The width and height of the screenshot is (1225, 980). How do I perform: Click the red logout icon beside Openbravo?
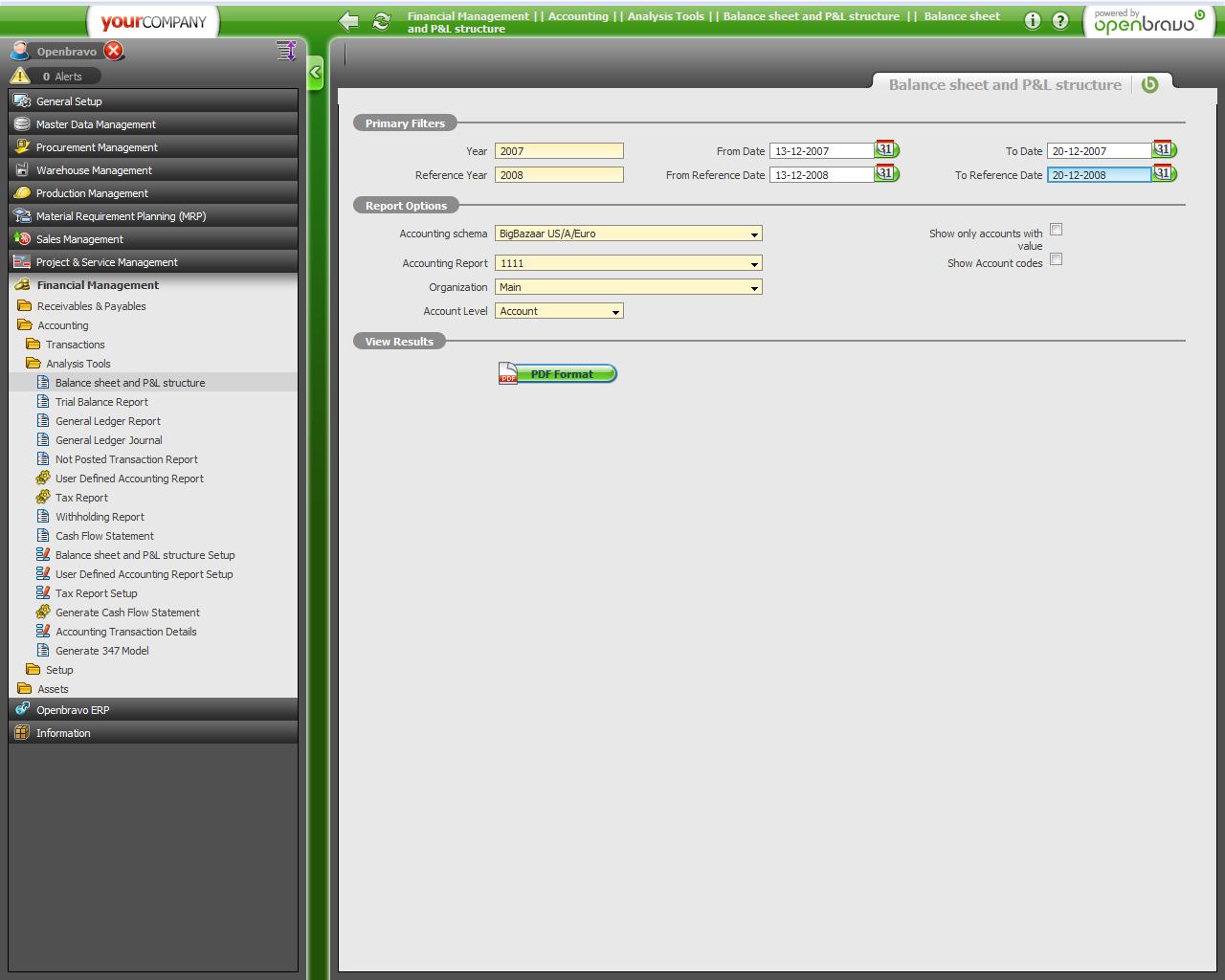coord(114,51)
